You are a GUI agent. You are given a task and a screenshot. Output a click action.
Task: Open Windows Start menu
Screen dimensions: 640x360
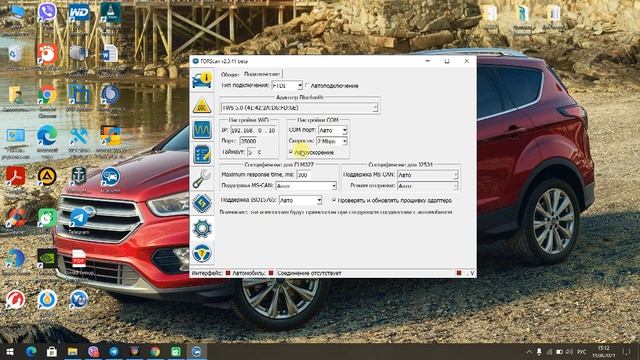pos(10,351)
